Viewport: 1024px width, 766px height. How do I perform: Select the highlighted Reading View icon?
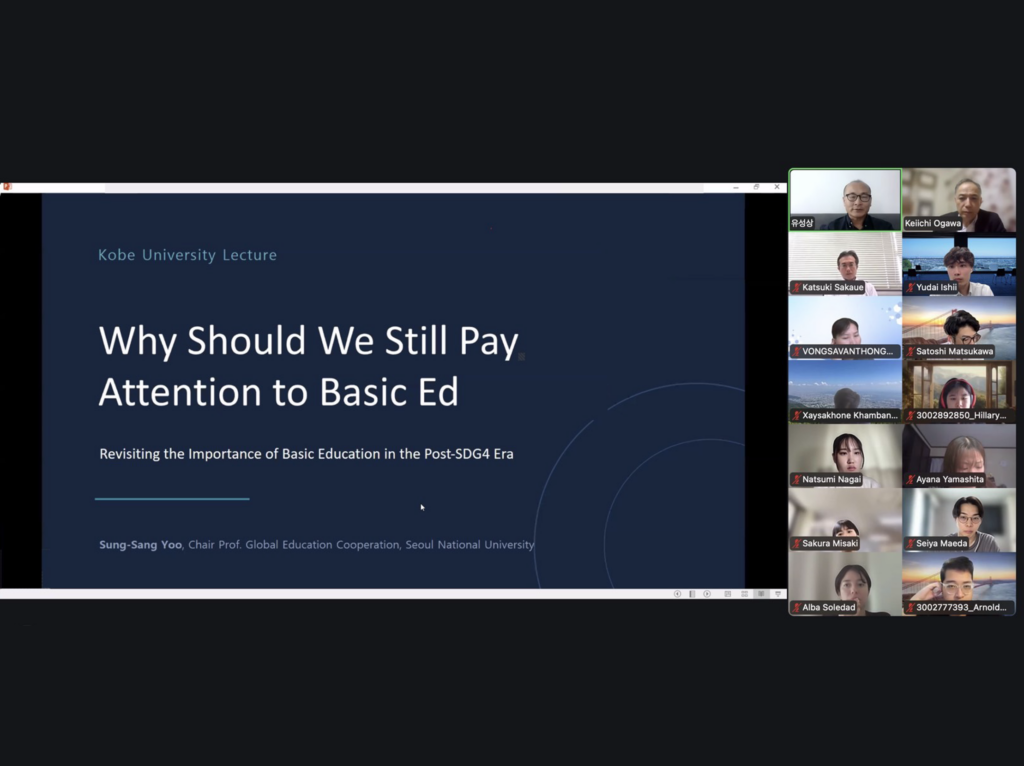(761, 594)
